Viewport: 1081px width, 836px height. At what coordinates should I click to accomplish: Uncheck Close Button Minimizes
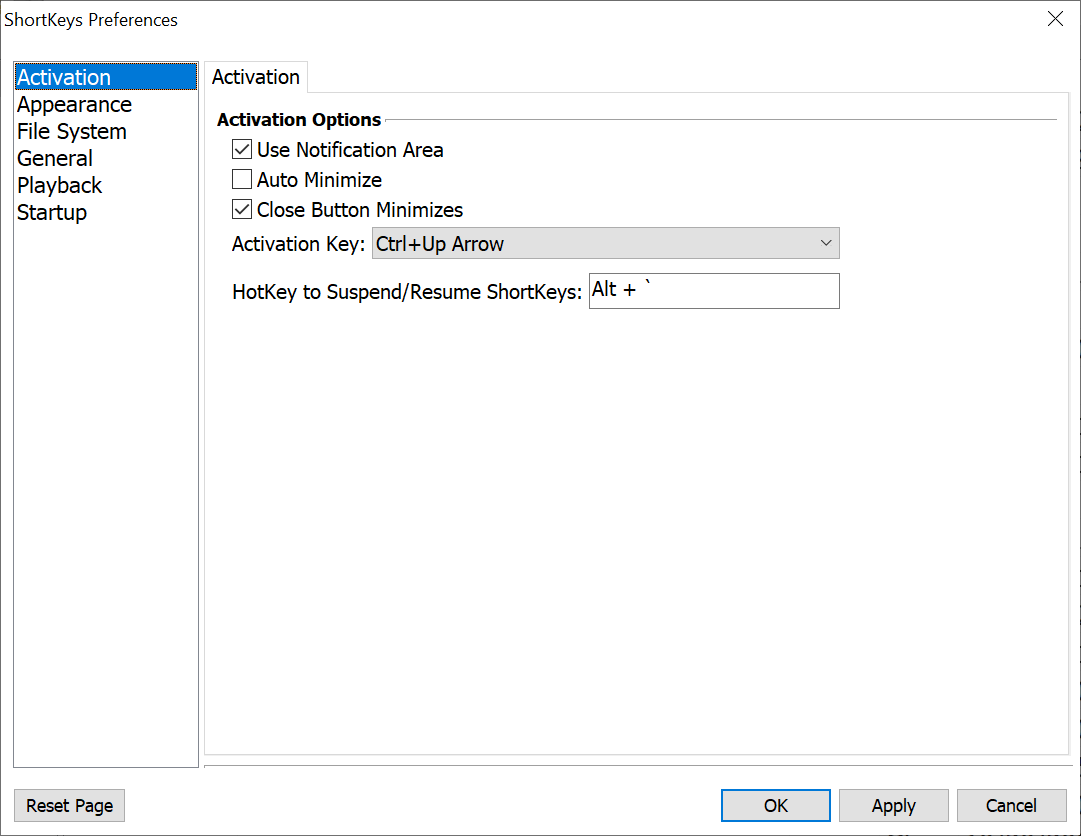click(x=242, y=210)
